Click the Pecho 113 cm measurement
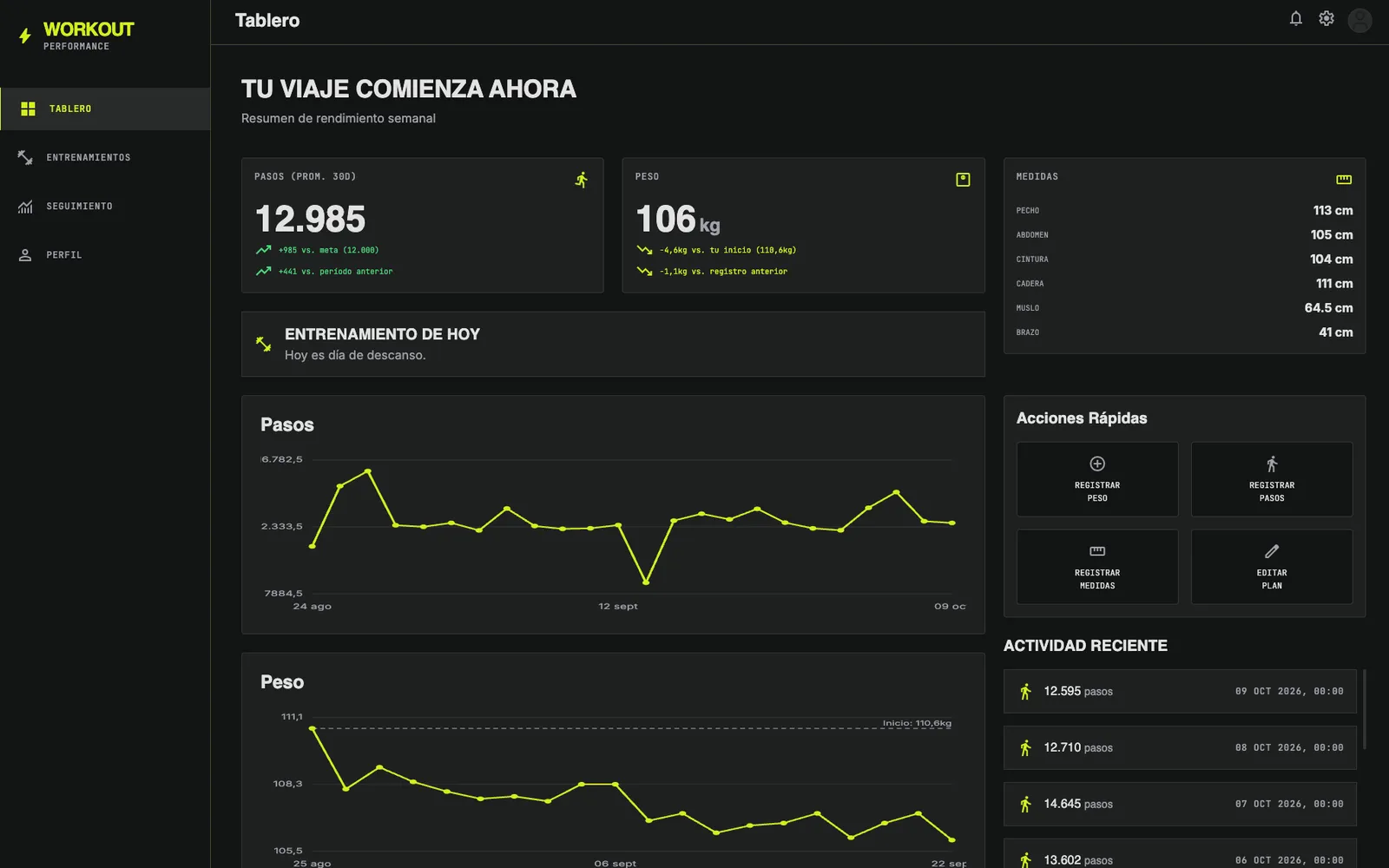Image resolution: width=1389 pixels, height=868 pixels. (1184, 210)
